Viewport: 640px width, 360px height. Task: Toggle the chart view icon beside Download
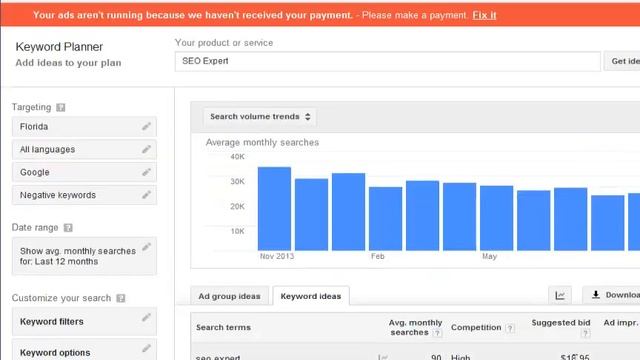click(560, 295)
